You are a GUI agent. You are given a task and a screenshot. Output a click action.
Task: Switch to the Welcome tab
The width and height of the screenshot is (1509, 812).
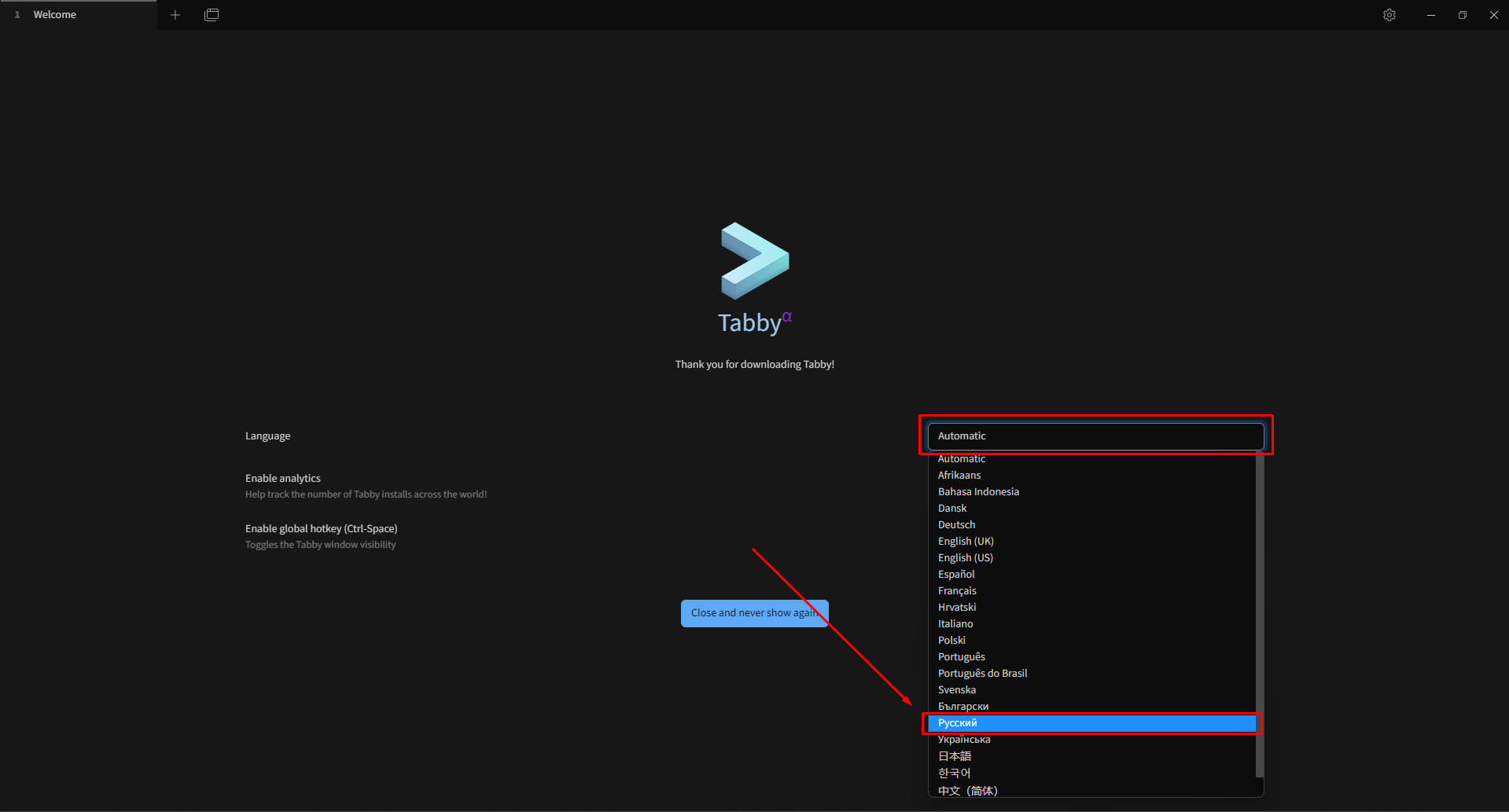pos(79,15)
